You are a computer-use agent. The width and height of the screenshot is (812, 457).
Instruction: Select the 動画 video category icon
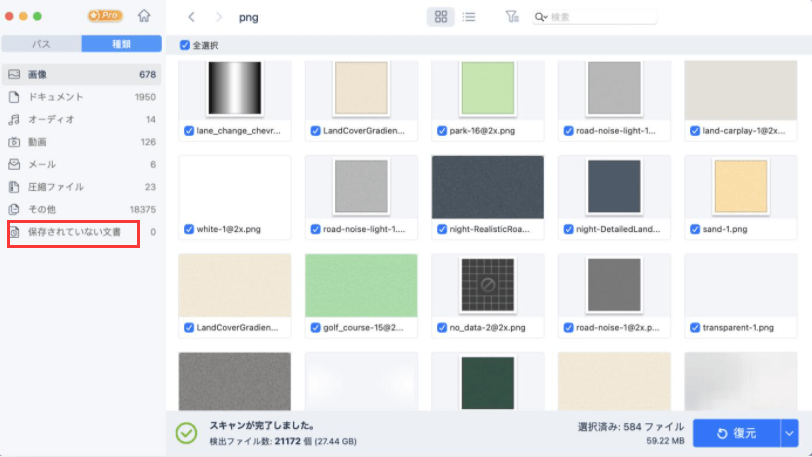coord(14,142)
